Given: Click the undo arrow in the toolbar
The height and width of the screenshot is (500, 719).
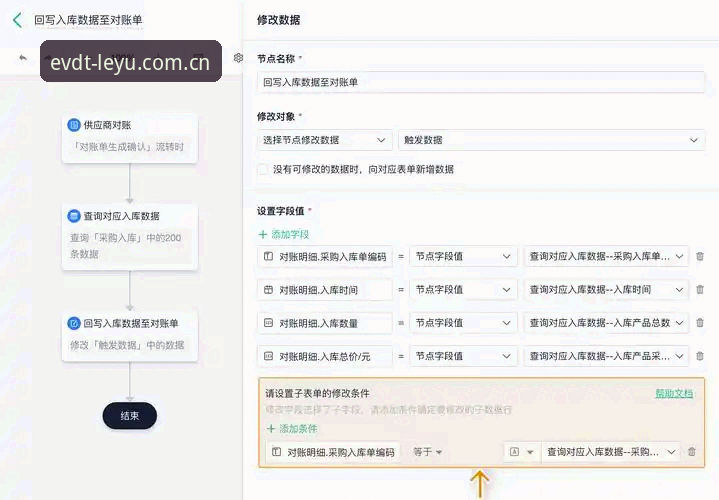Looking at the screenshot, I should (23, 58).
